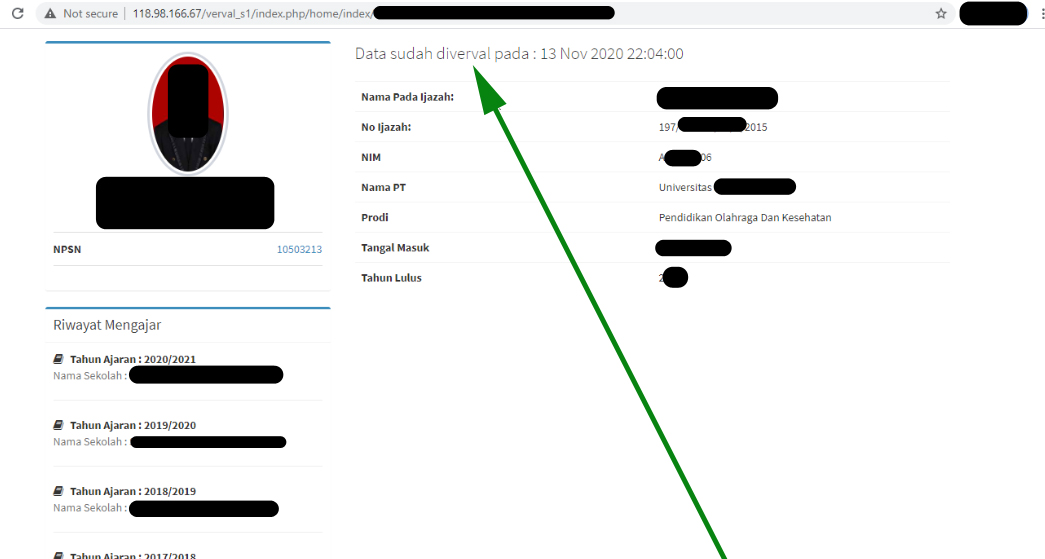The height and width of the screenshot is (559, 1045).
Task: Click the 'Not secure' label in address bar
Action: tap(91, 13)
